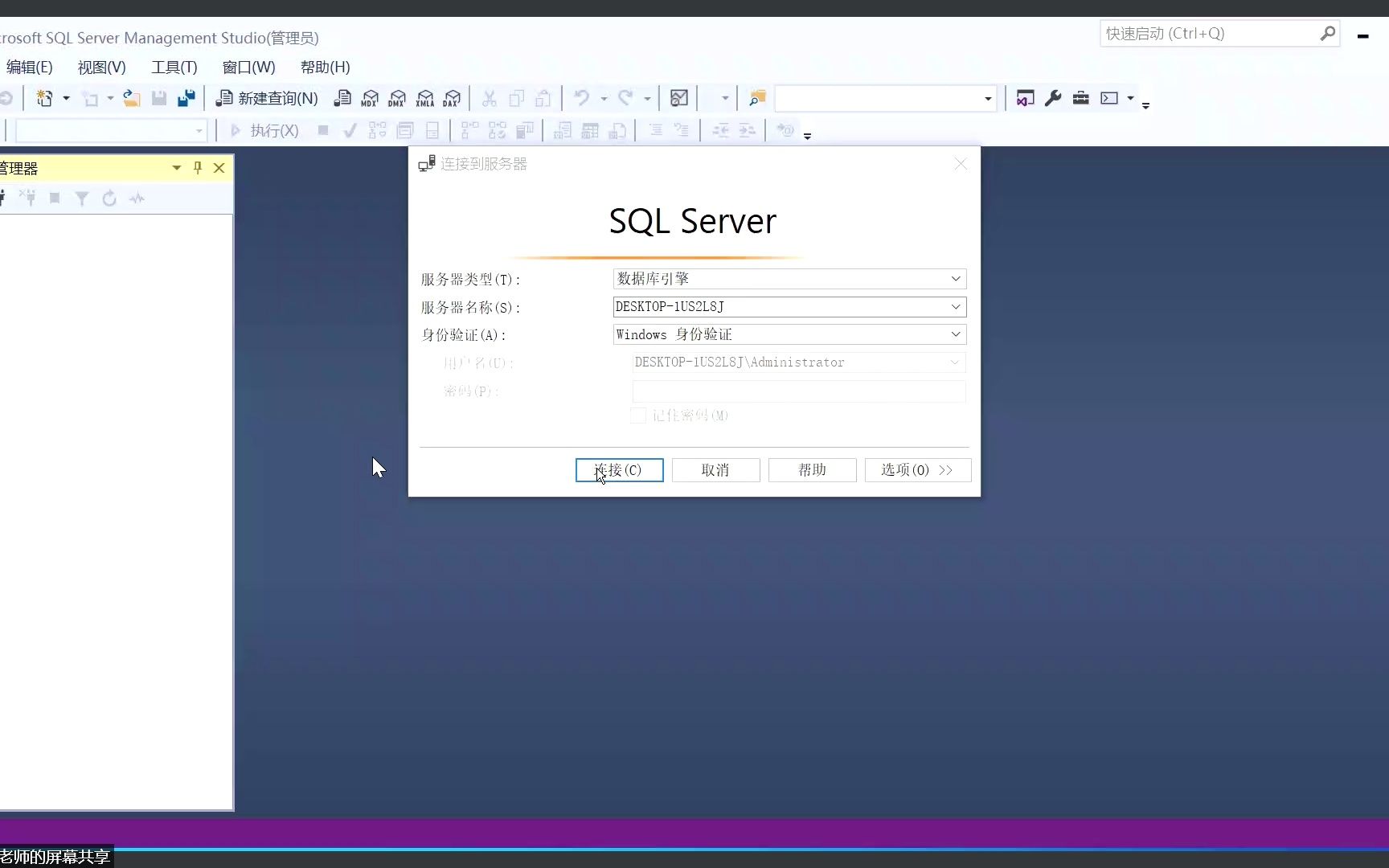Click the Undo arrow icon

pos(581,98)
